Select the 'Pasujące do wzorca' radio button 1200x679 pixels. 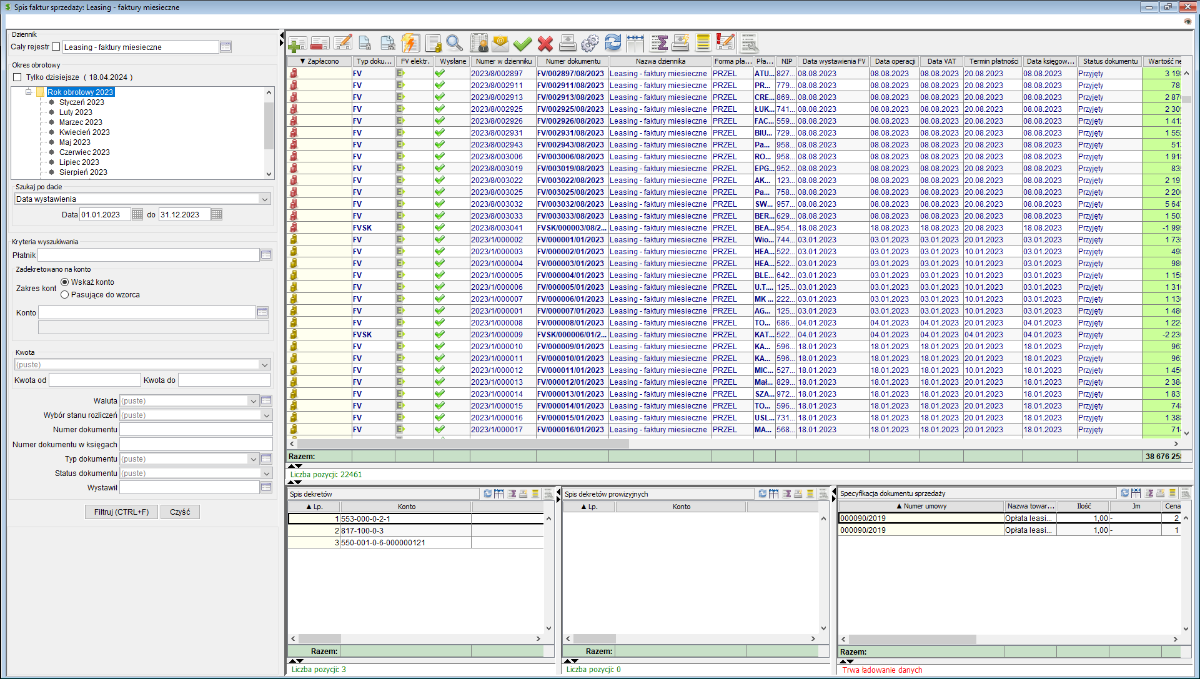click(65, 295)
